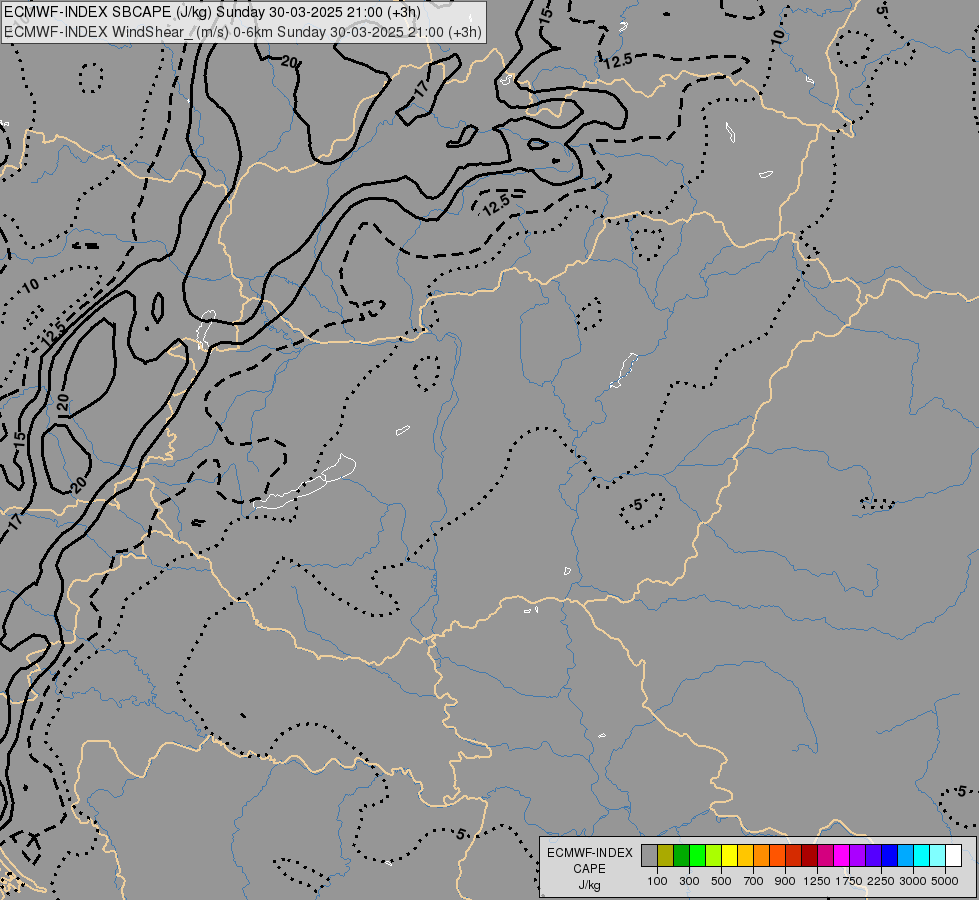979x900 pixels.
Task: Click the 500 tick label in legend
Action: pos(721,881)
